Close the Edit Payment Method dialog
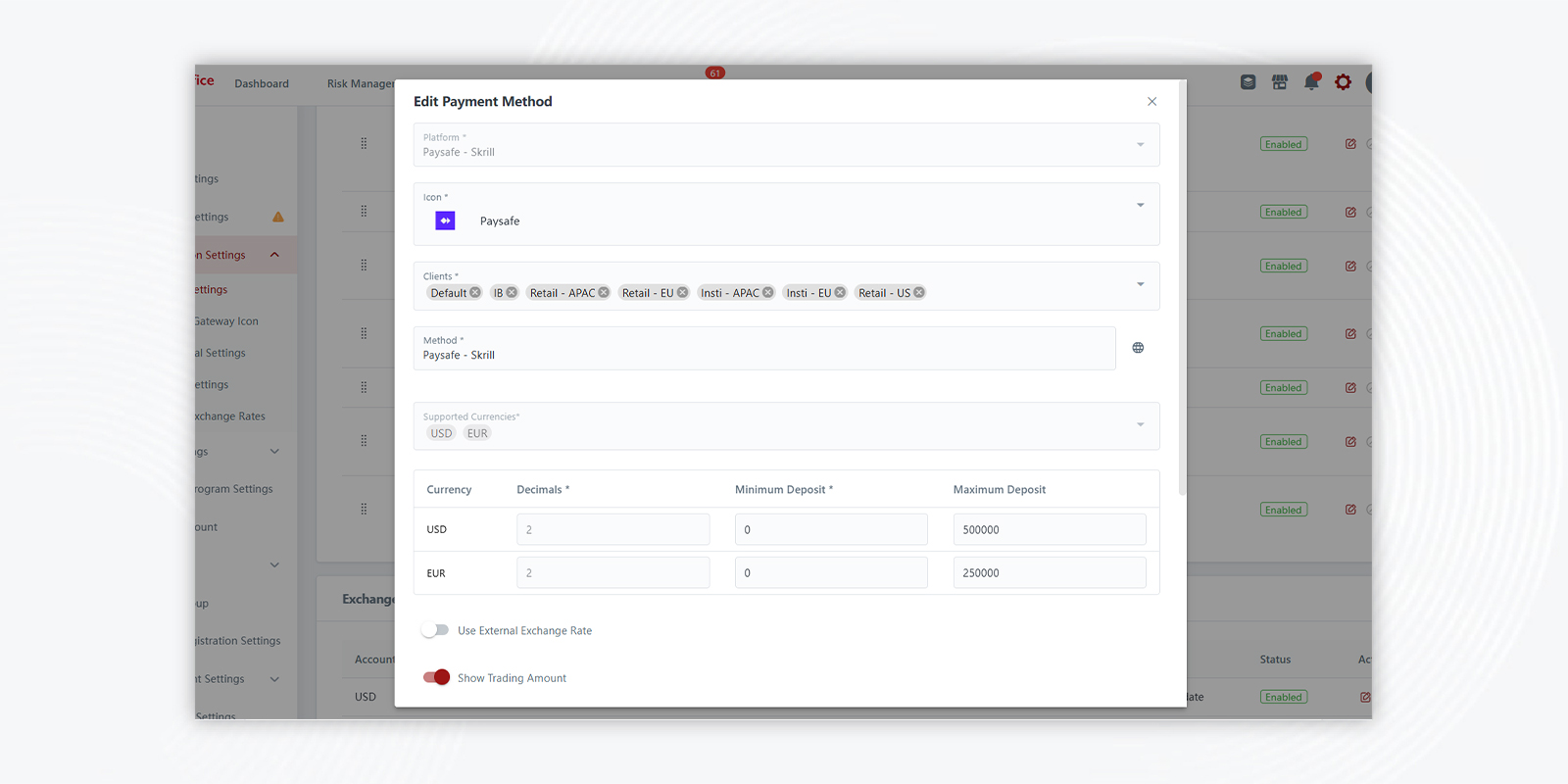The height and width of the screenshot is (784, 1568). click(1151, 102)
